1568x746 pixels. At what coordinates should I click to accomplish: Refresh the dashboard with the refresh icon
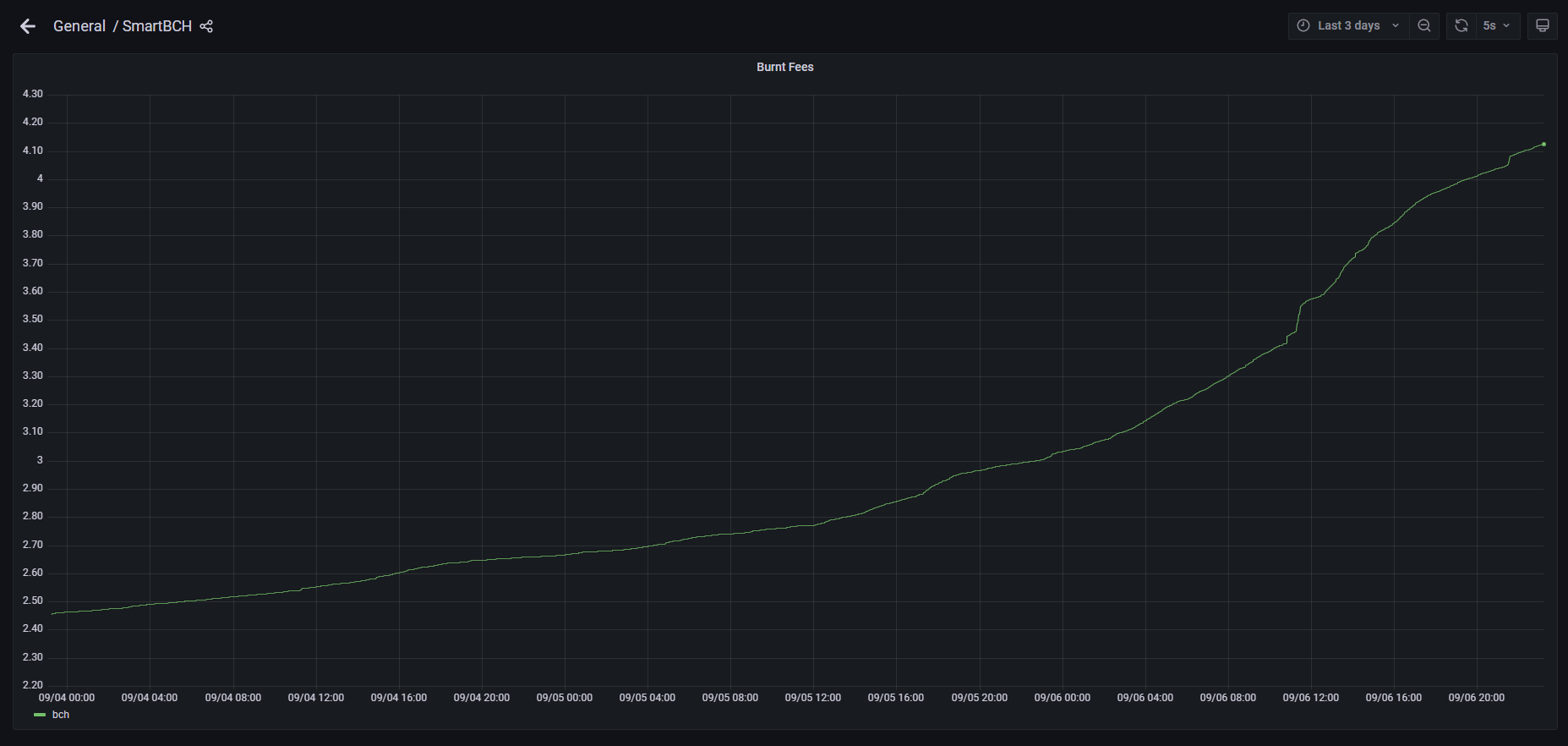click(1461, 25)
